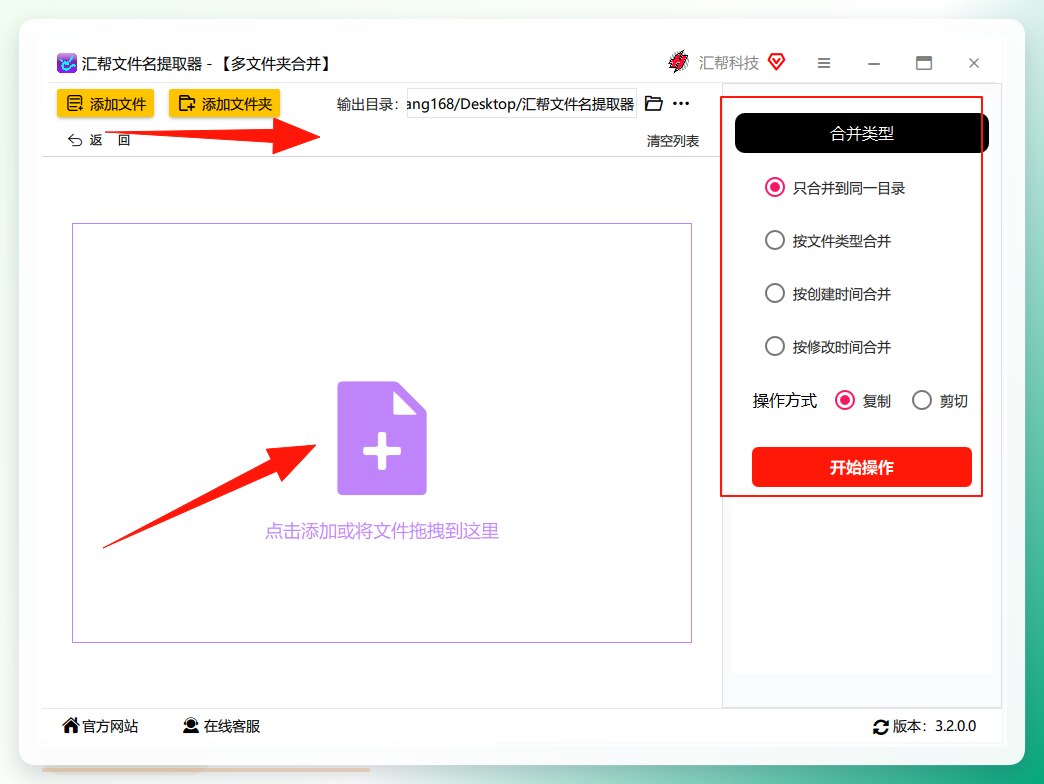1044x784 pixels.
Task: Minimize the window
Action: click(x=874, y=63)
